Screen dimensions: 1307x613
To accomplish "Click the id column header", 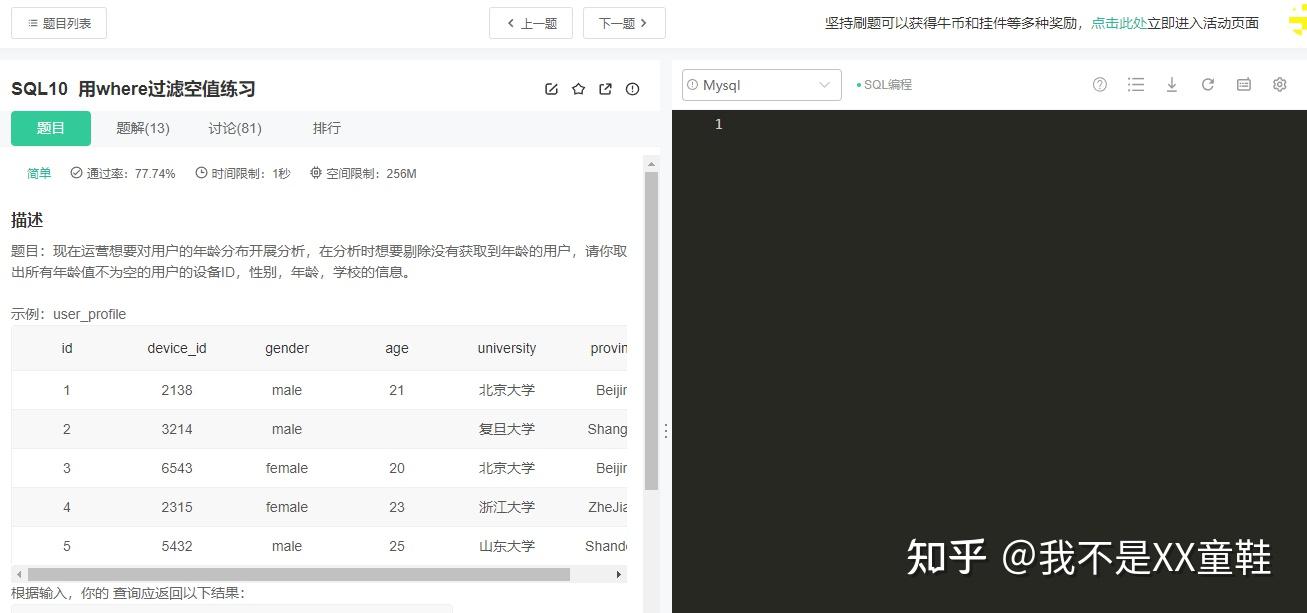I will pos(67,348).
